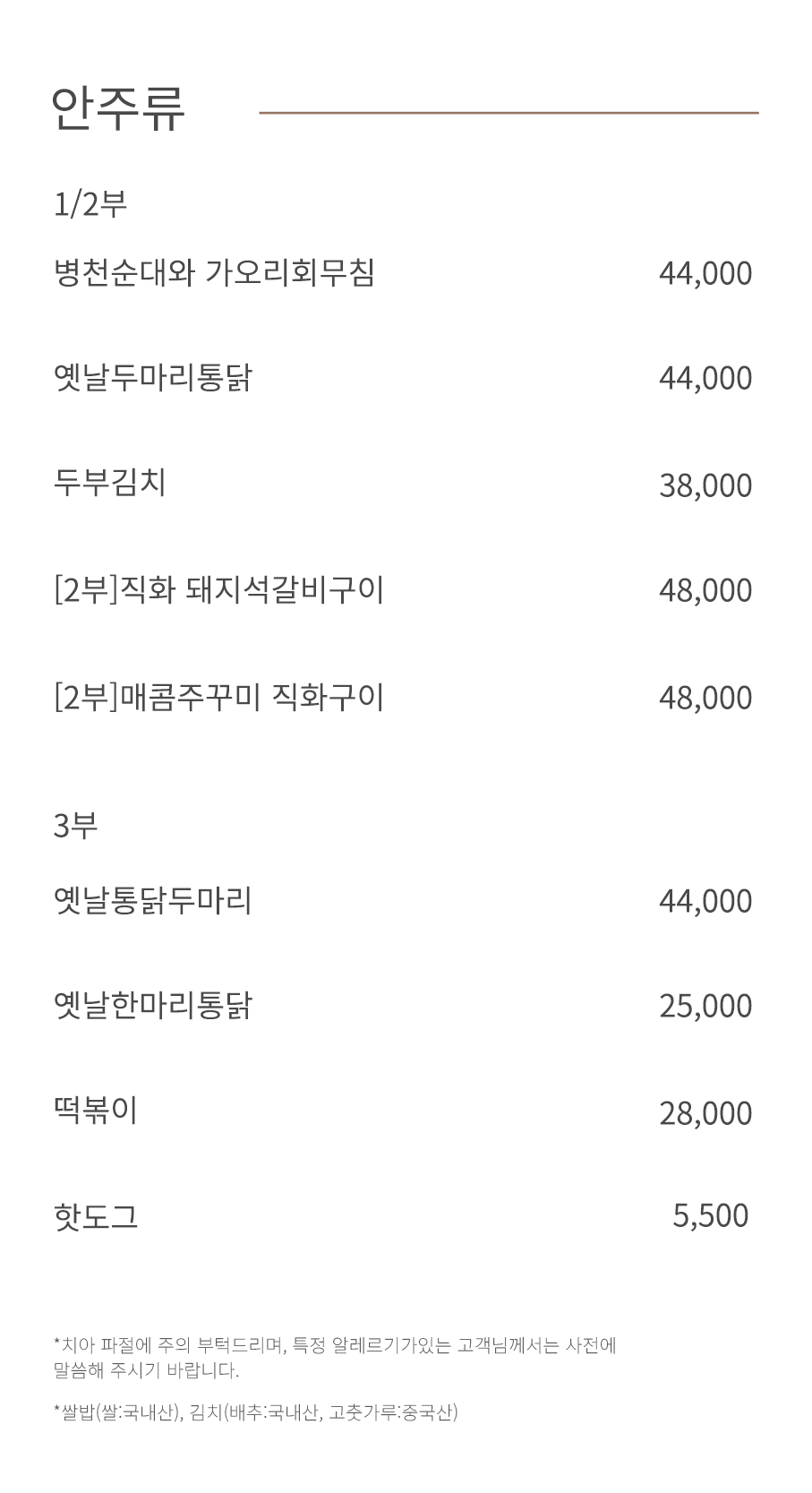The height and width of the screenshot is (1493, 812).
Task: Click the price of 병천순대와 가오리회무침
Action: (705, 273)
